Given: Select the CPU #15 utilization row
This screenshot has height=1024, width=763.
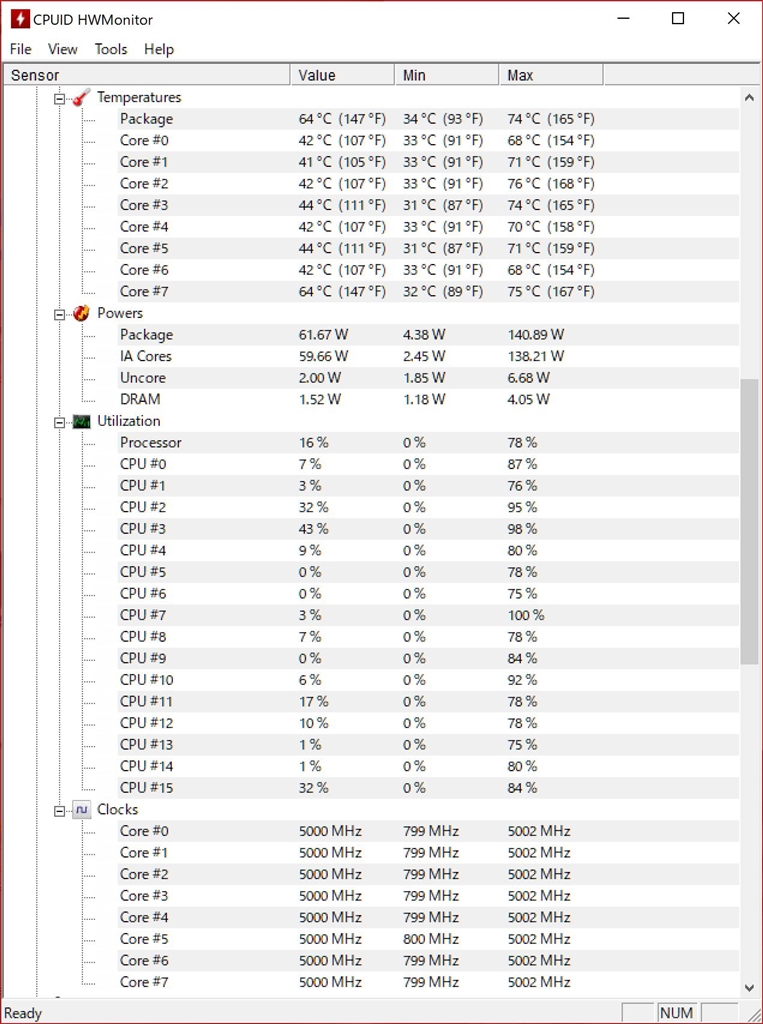Looking at the screenshot, I should (x=146, y=788).
